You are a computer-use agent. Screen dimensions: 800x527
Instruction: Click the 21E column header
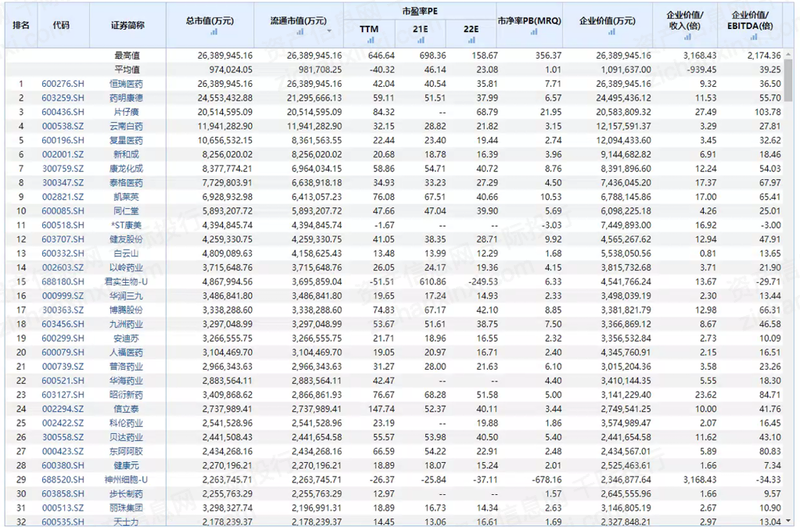click(420, 34)
